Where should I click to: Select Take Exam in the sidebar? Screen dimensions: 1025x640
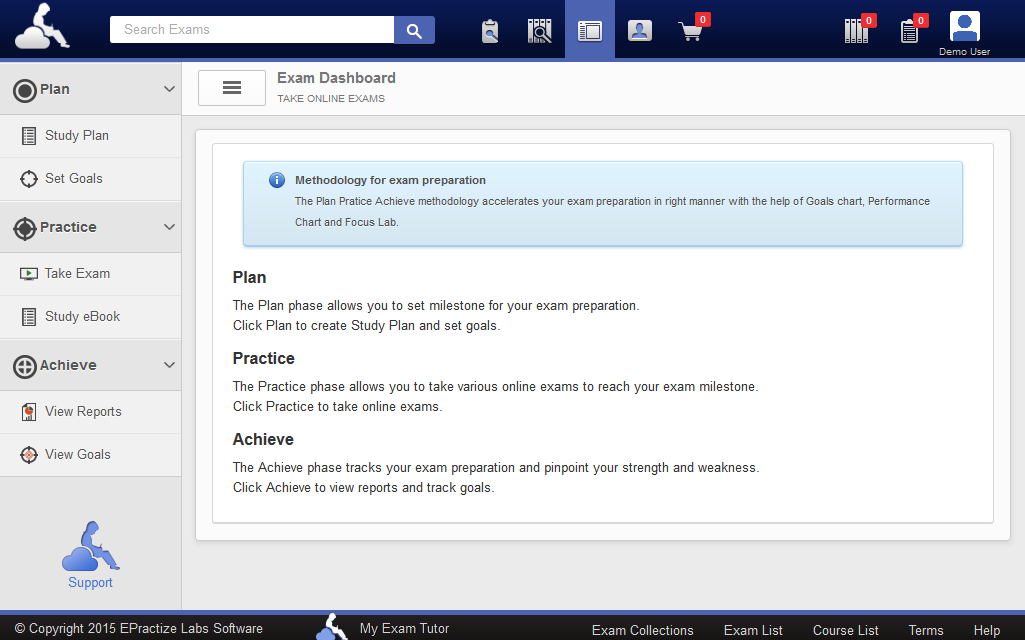[x=77, y=274]
